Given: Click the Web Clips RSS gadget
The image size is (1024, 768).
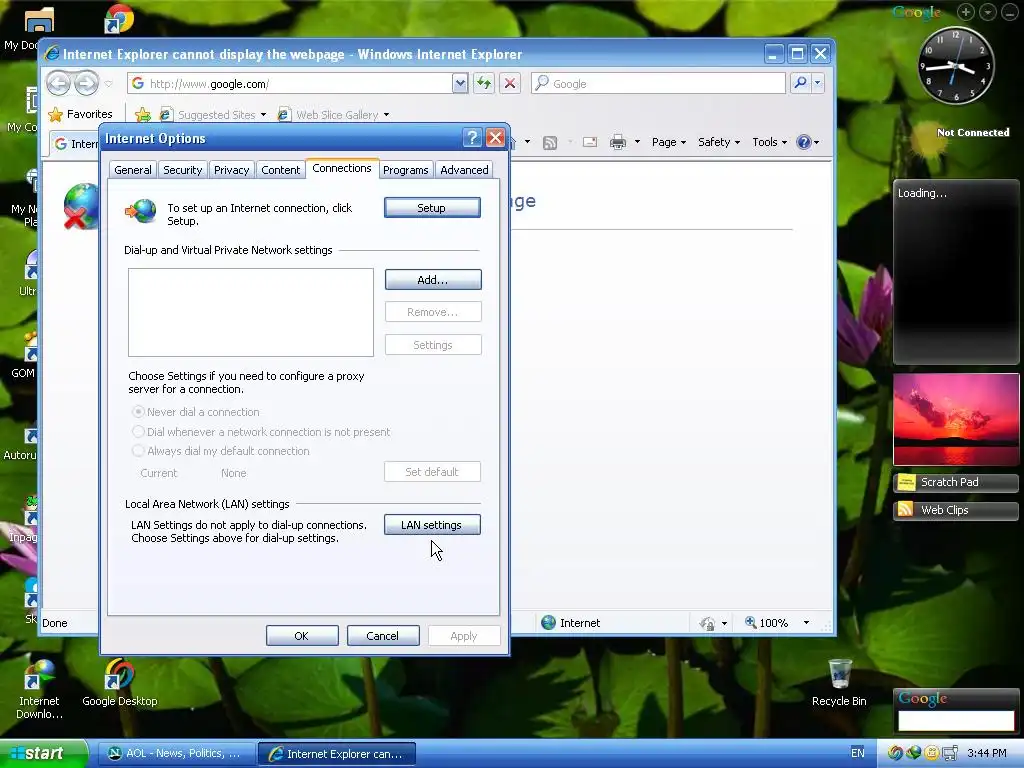Looking at the screenshot, I should click(x=955, y=510).
